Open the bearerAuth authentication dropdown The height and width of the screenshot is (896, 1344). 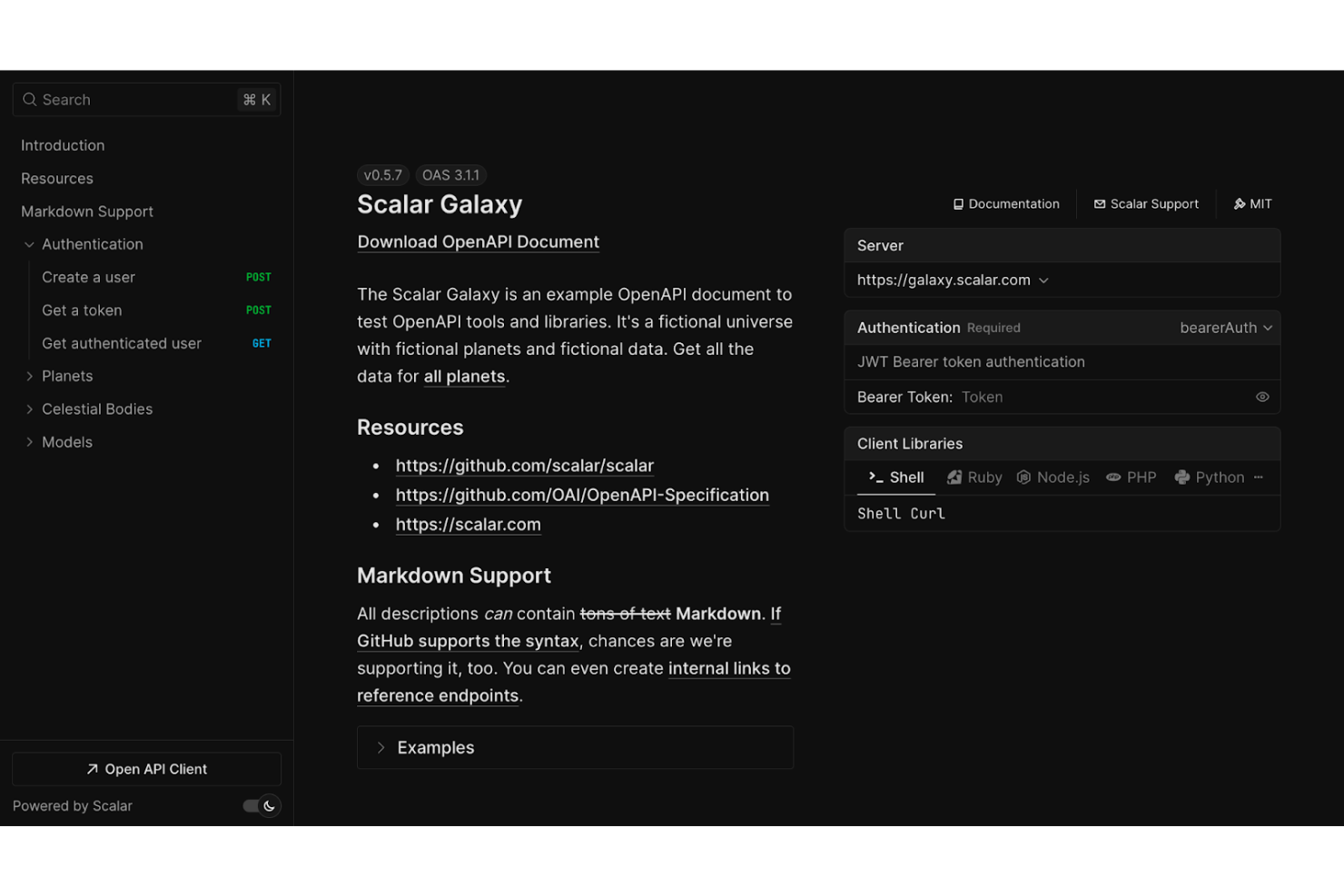tap(1225, 328)
